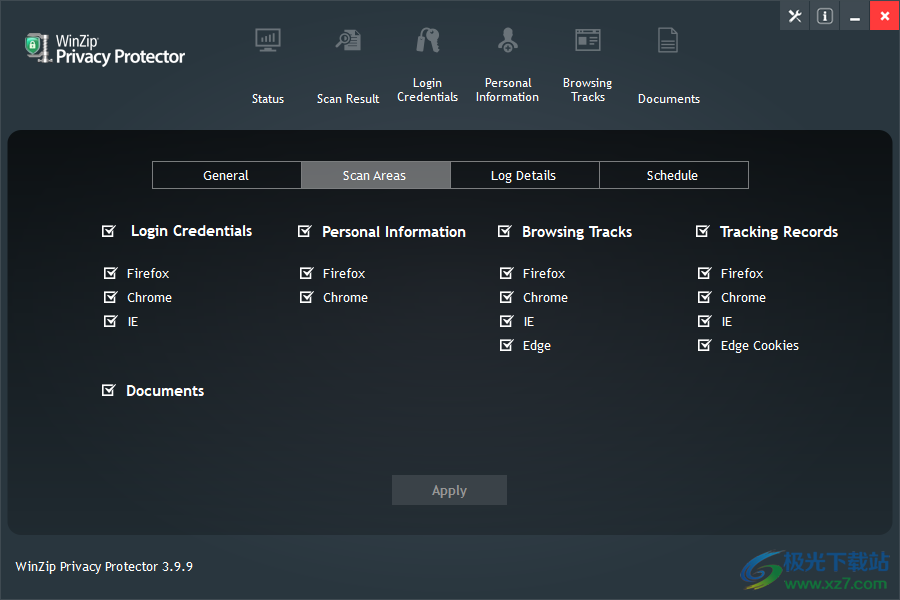Toggle the Tracking Records group checkbox

pos(703,231)
